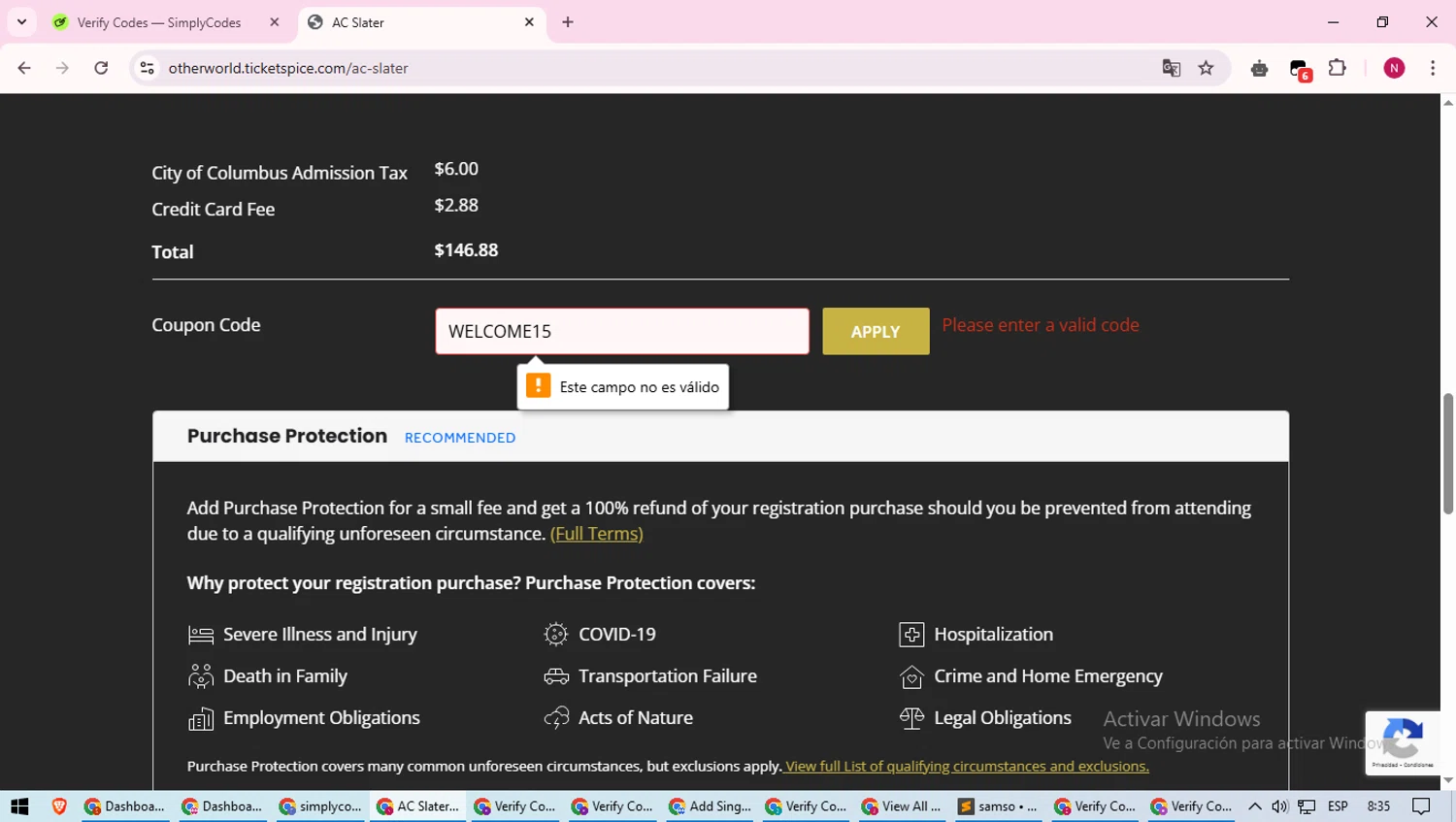
Task: Switch to View All... taskbar window
Action: click(903, 806)
